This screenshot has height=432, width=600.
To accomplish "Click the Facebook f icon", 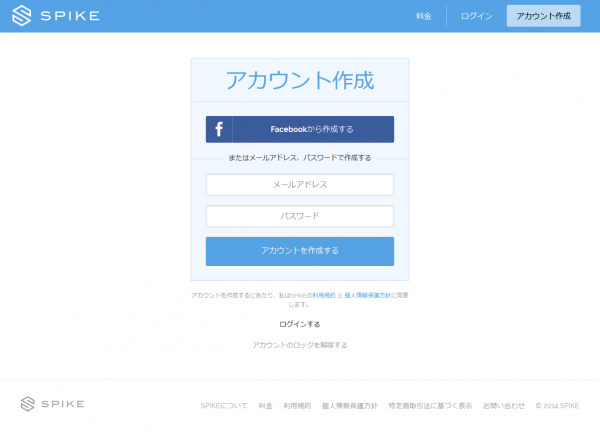I will pyautogui.click(x=219, y=129).
